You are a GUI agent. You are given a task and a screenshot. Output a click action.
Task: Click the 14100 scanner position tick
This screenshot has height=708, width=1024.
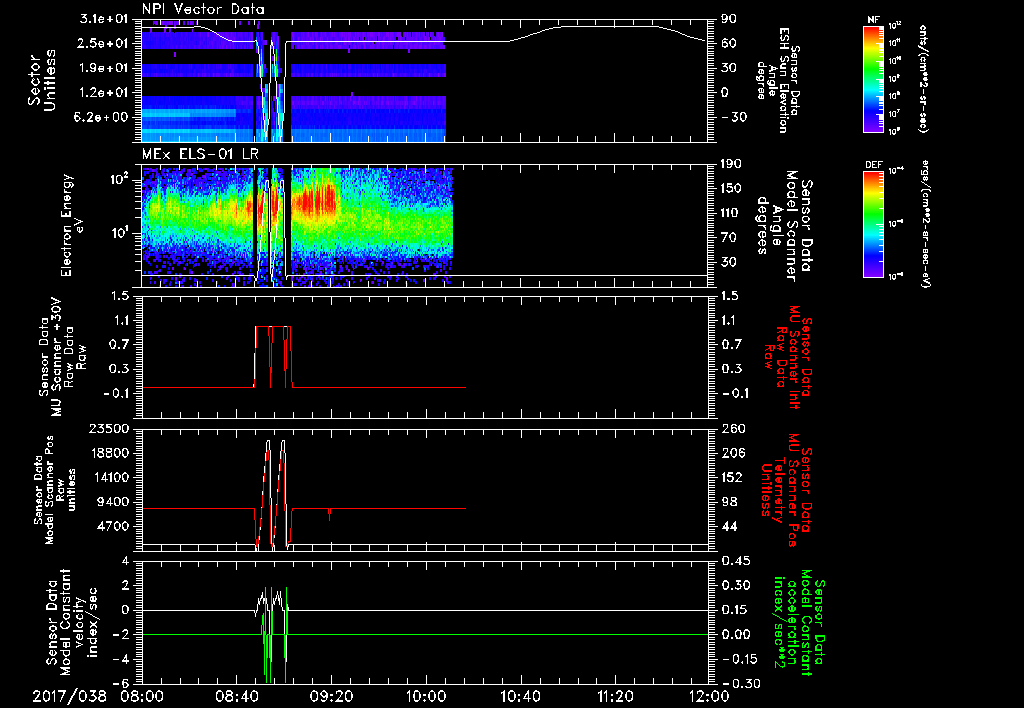pyautogui.click(x=110, y=477)
